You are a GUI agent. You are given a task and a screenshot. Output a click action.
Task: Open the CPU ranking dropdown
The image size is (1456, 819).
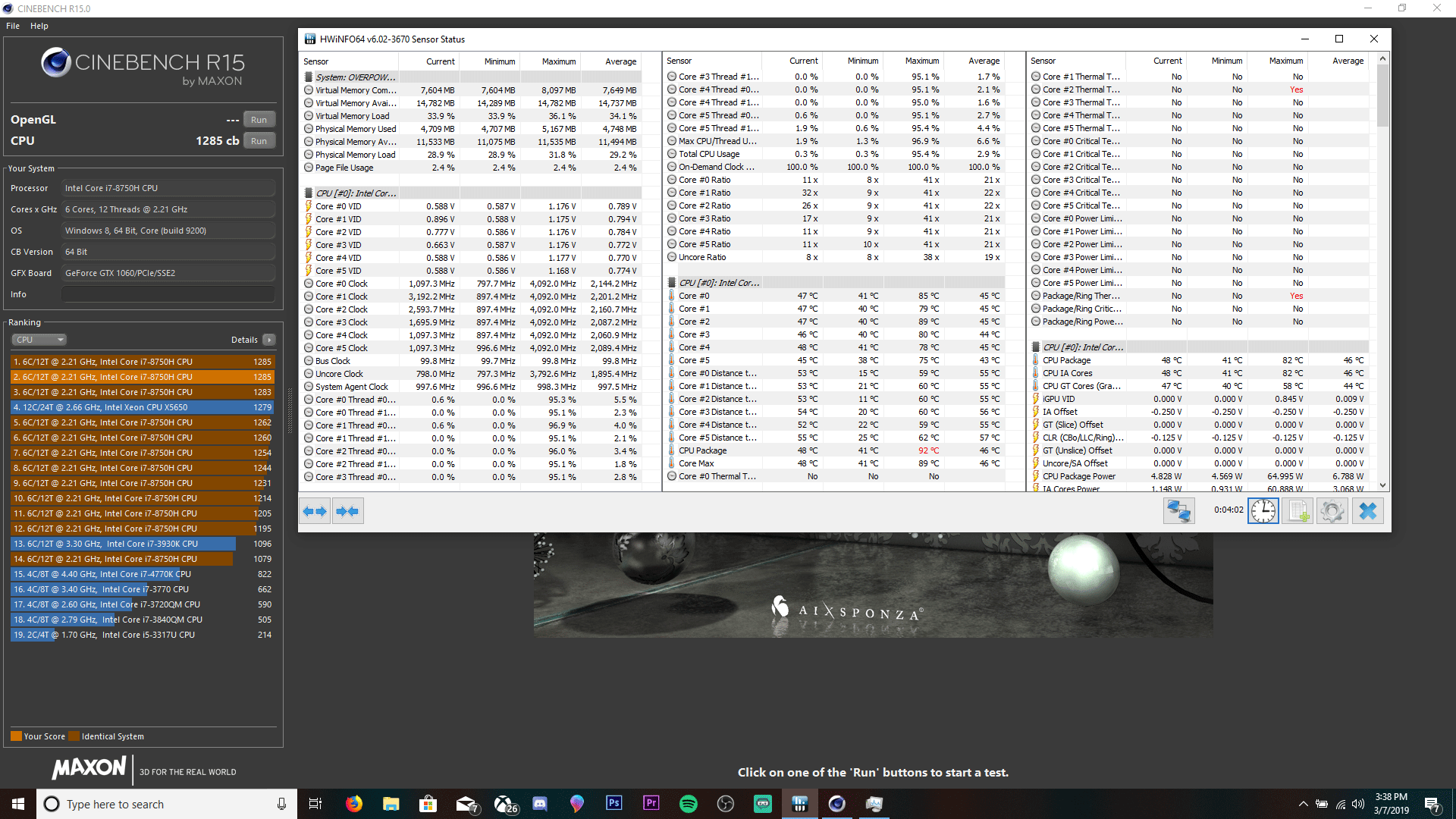[x=39, y=340]
